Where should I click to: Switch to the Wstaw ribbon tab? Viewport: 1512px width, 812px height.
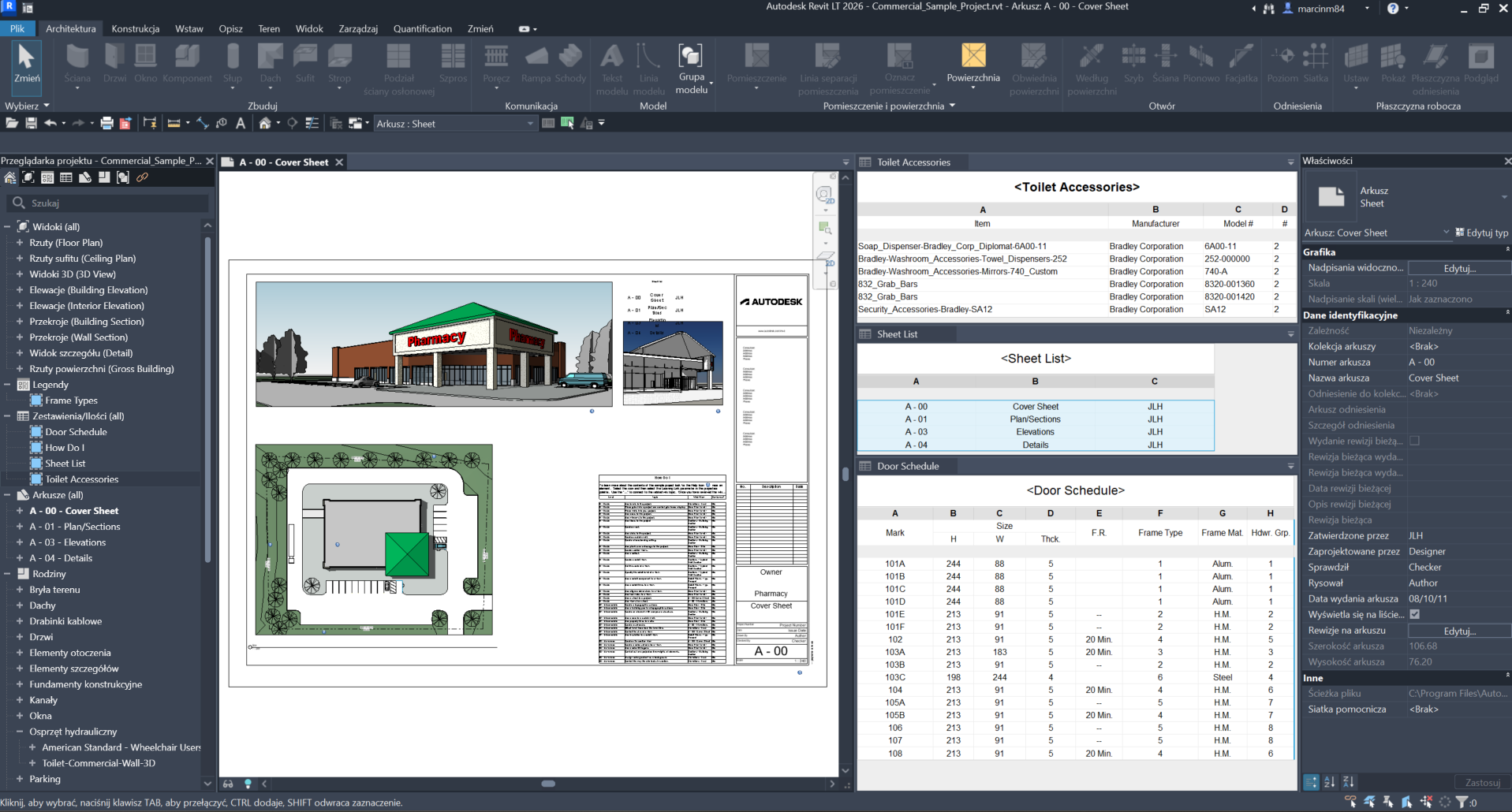pyautogui.click(x=189, y=28)
